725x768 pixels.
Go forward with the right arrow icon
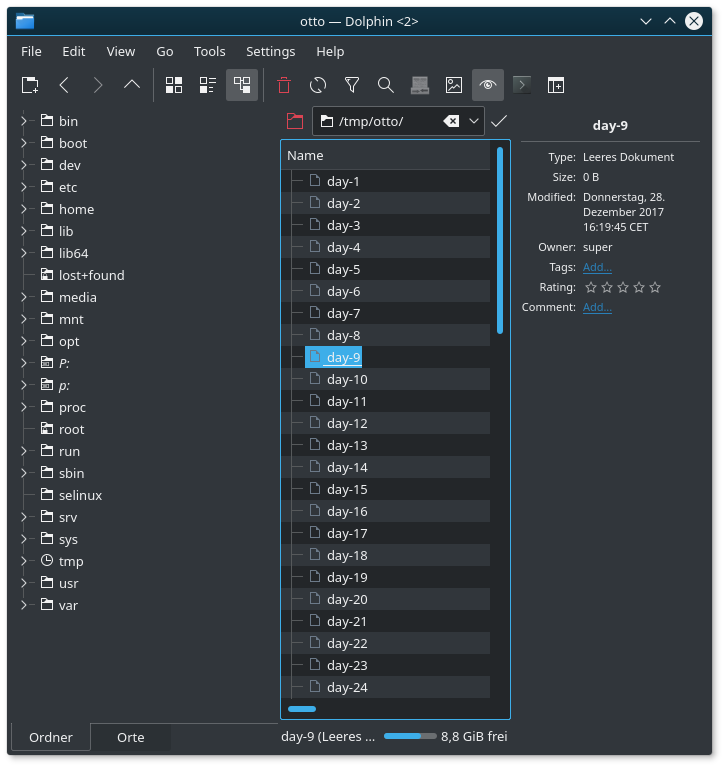coord(97,85)
